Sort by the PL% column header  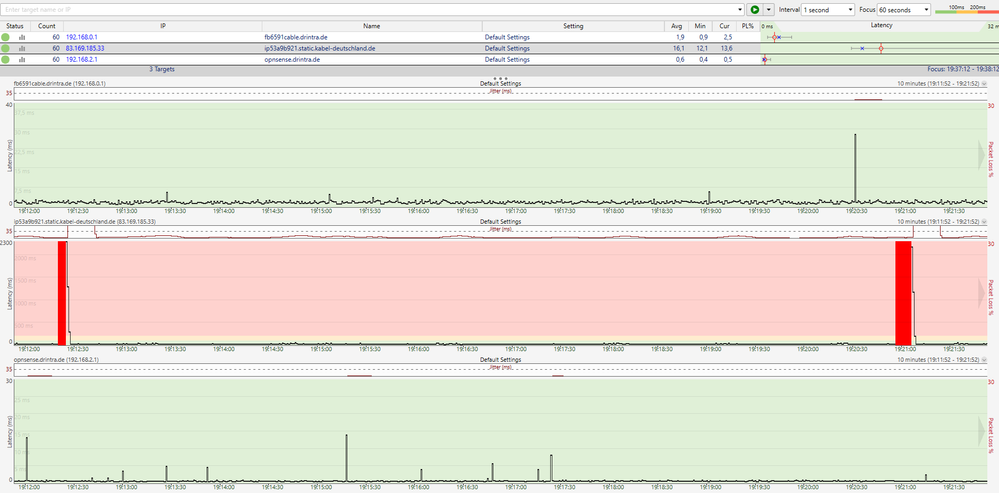747,26
